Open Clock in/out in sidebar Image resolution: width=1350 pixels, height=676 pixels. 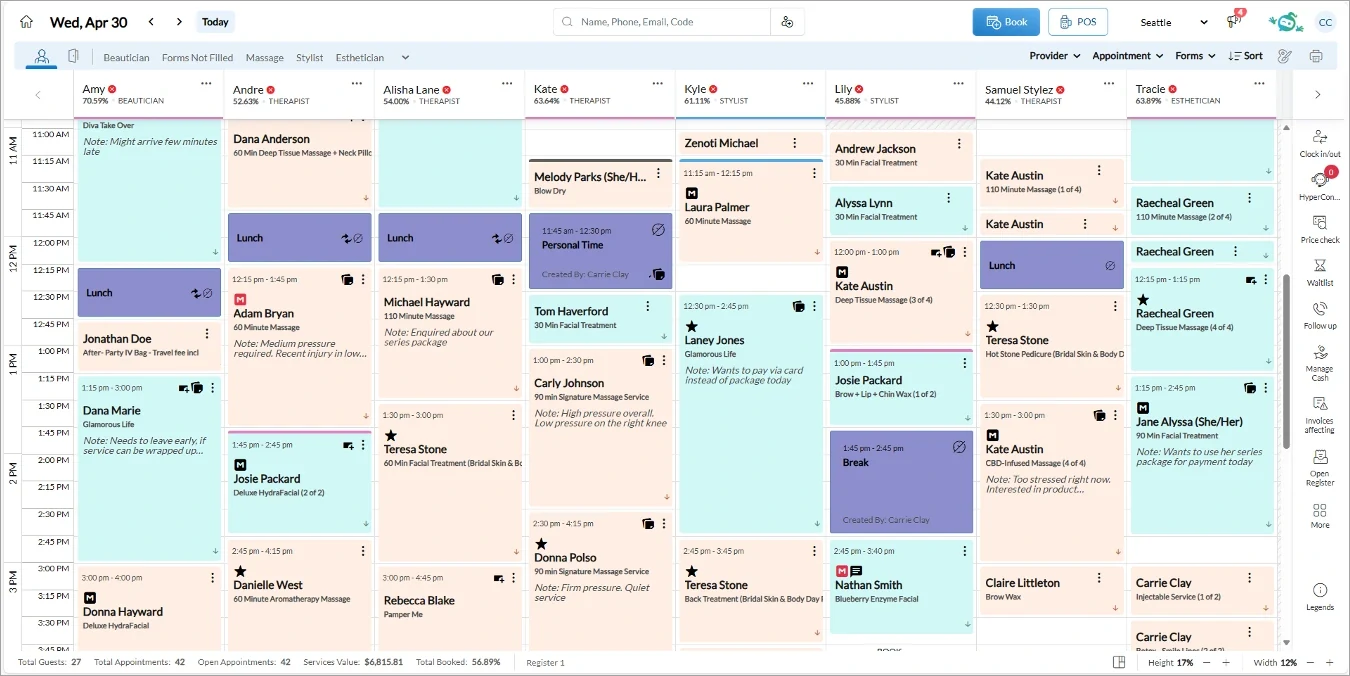tap(1320, 144)
